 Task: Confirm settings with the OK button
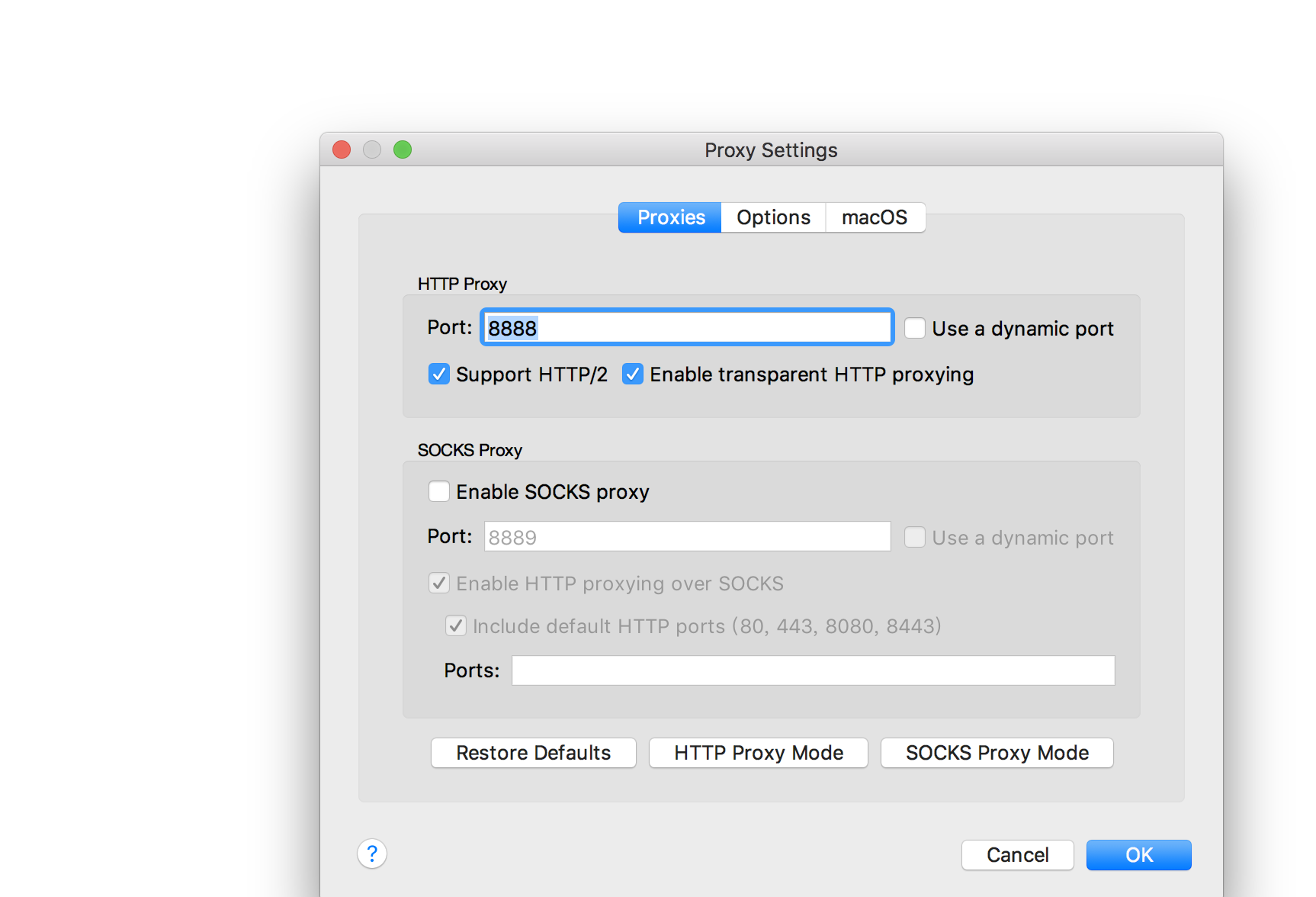[x=1138, y=855]
